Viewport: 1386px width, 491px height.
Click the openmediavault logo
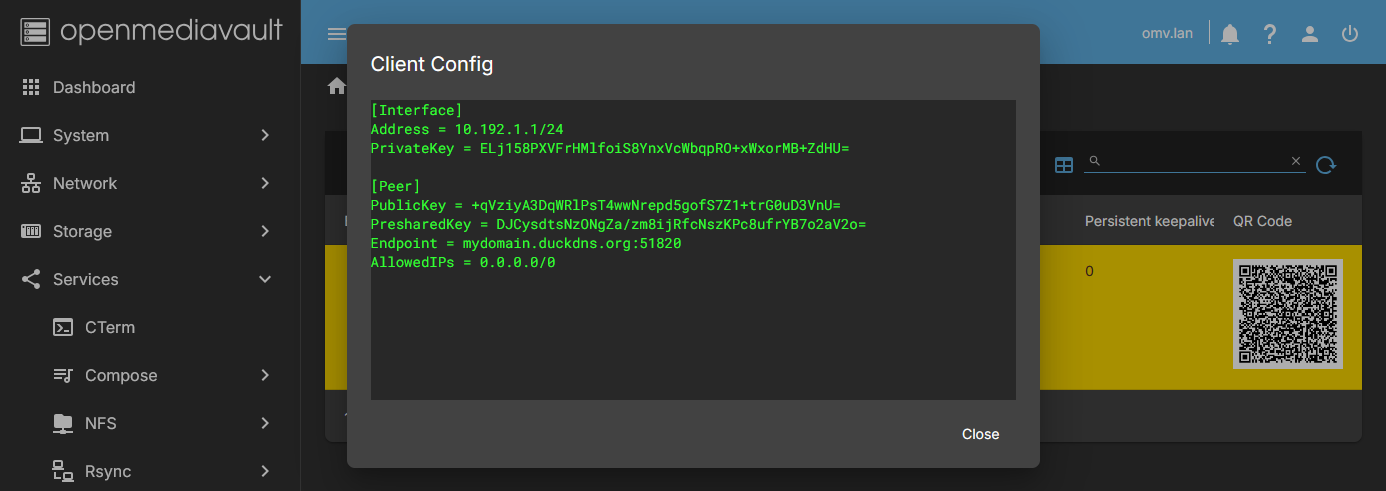coord(150,31)
